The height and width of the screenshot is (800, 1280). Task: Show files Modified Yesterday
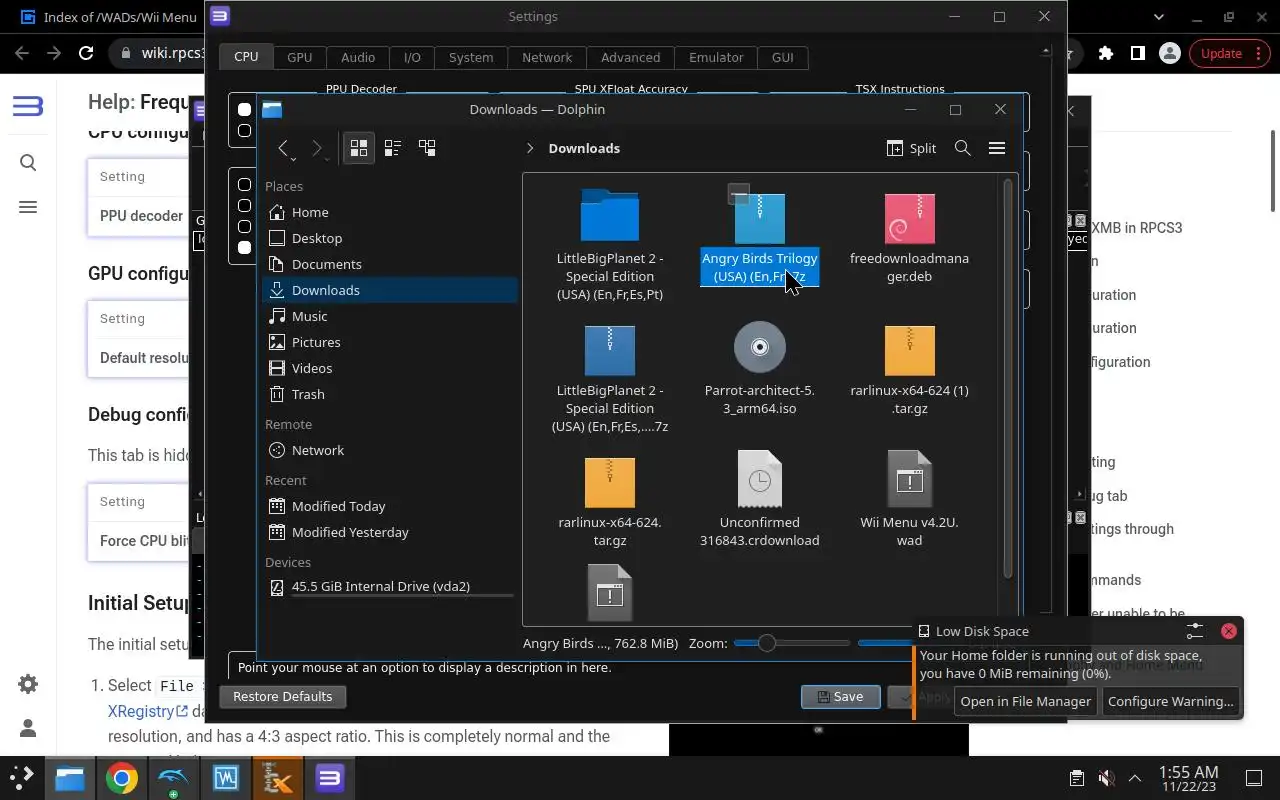[x=390, y=532]
